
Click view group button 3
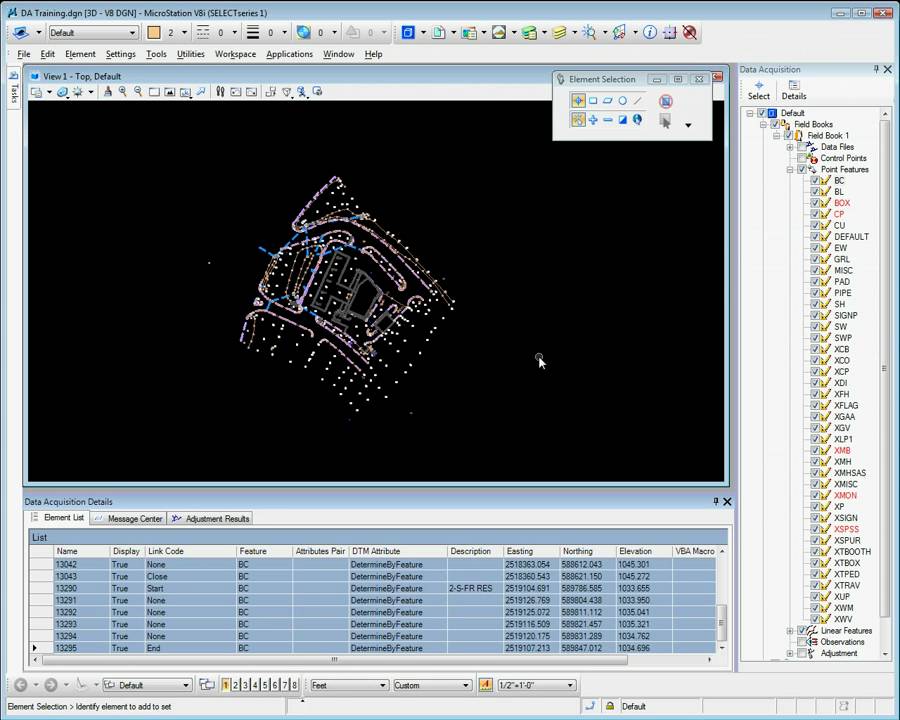pos(245,685)
